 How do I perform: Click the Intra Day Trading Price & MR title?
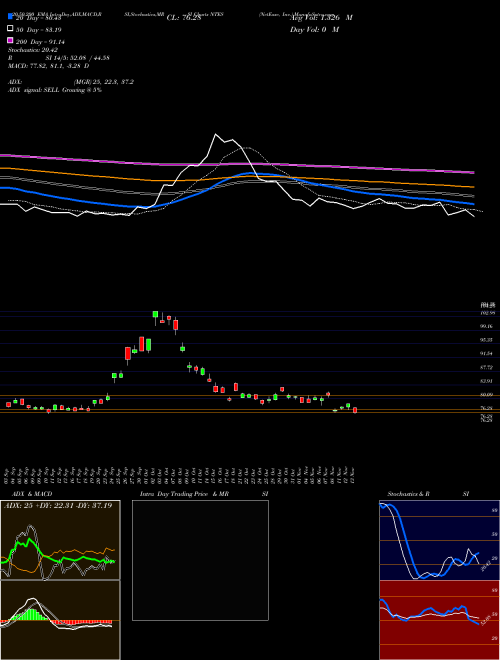pos(184,494)
